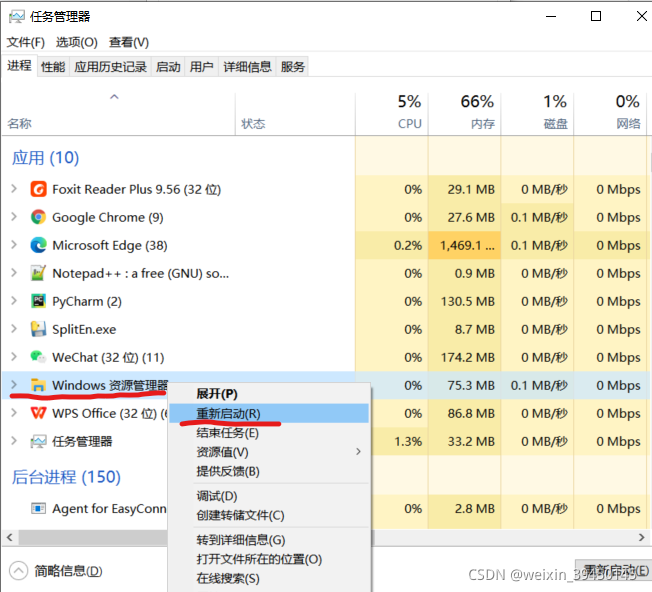Choose 结束任务(E) from the context menu
Screen dimensions: 652x592
pos(269,433)
